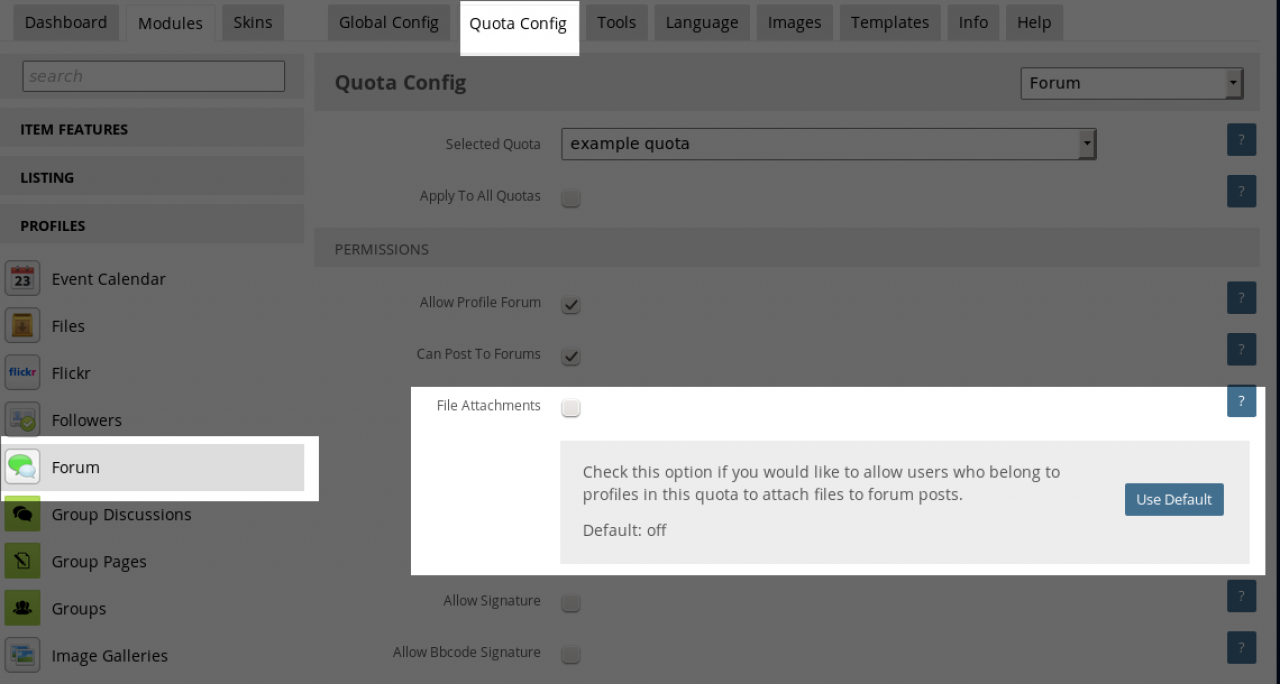Screen dimensions: 1280x684
Task: Click the Forum speech bubble icon
Action: [x=23, y=467]
